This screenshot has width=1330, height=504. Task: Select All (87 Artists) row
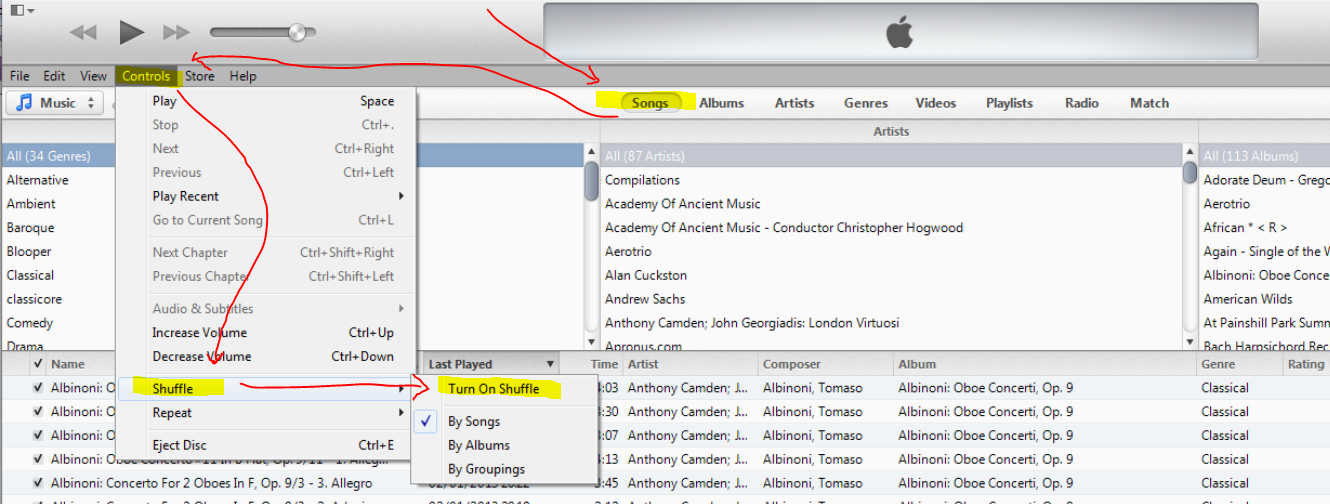[892, 156]
